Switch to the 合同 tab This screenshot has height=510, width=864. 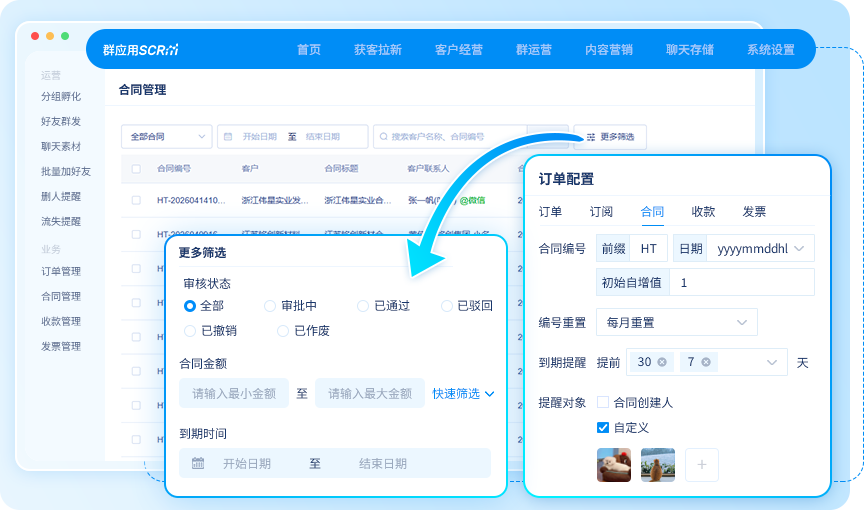pos(652,211)
